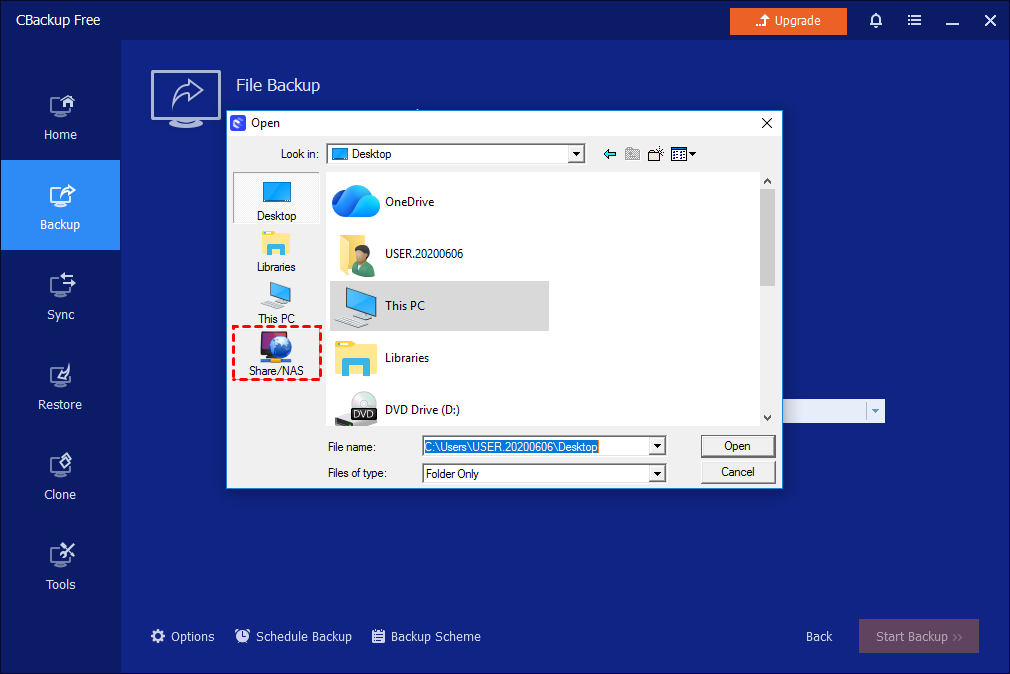Click the Cancel button

[x=737, y=472]
